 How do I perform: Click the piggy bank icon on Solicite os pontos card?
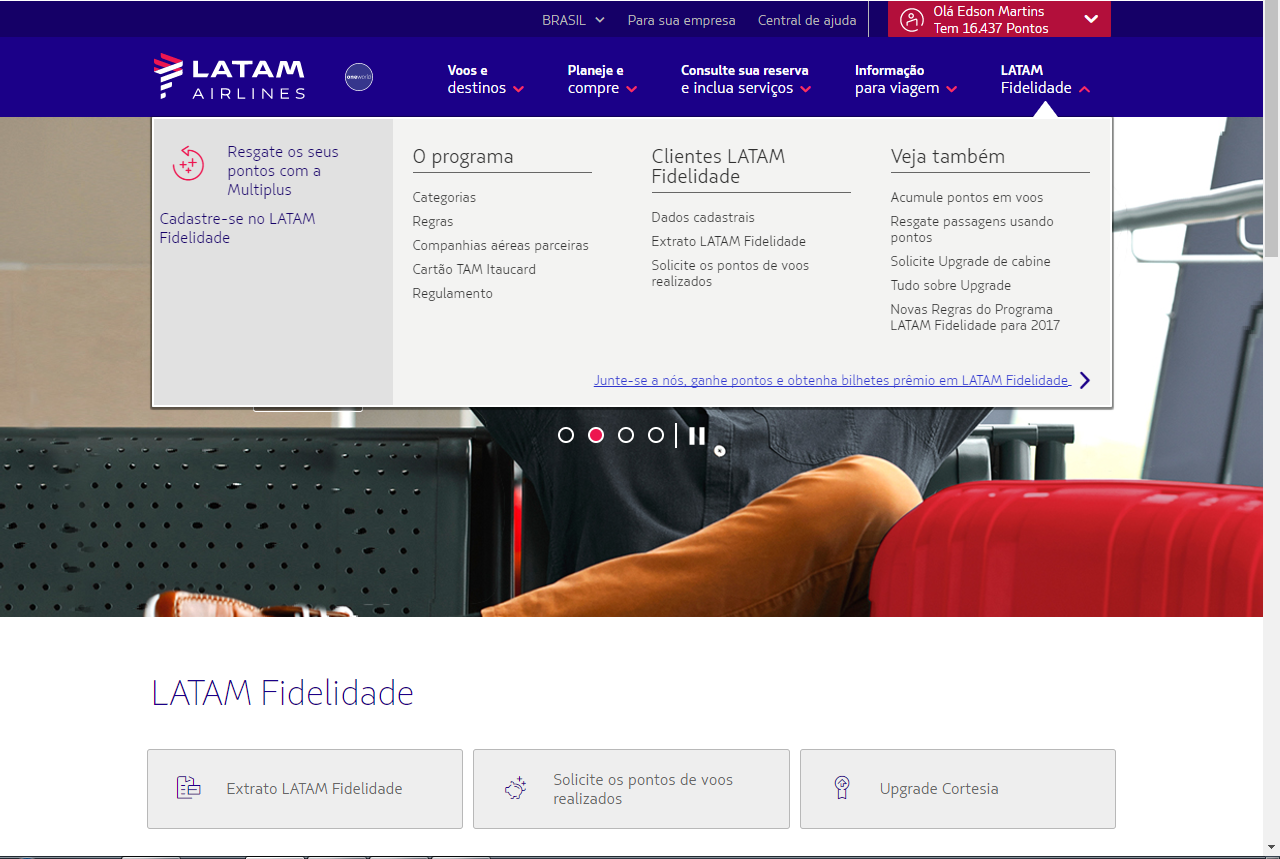[x=516, y=788]
